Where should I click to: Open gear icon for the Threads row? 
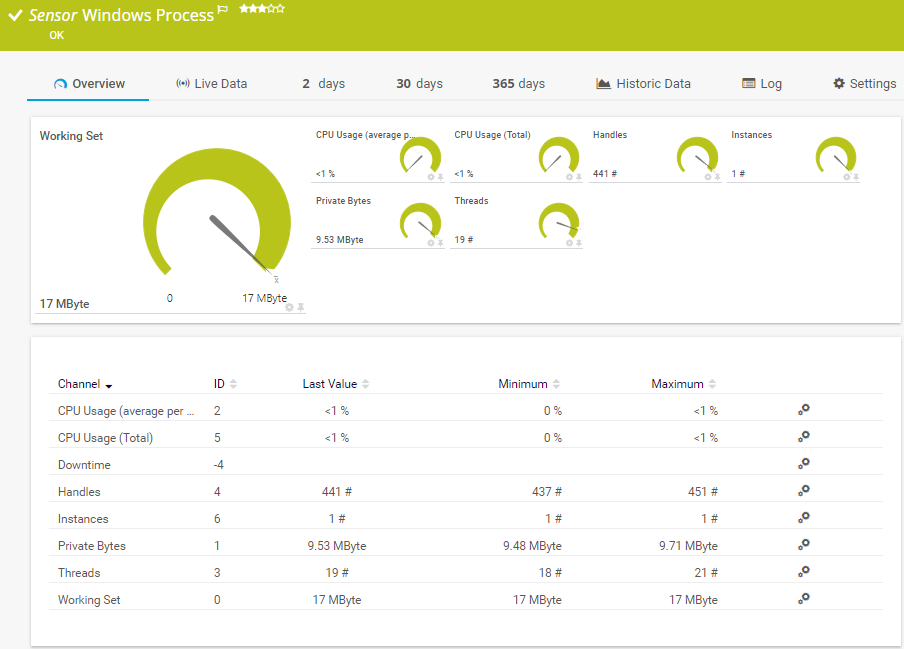[x=803, y=572]
